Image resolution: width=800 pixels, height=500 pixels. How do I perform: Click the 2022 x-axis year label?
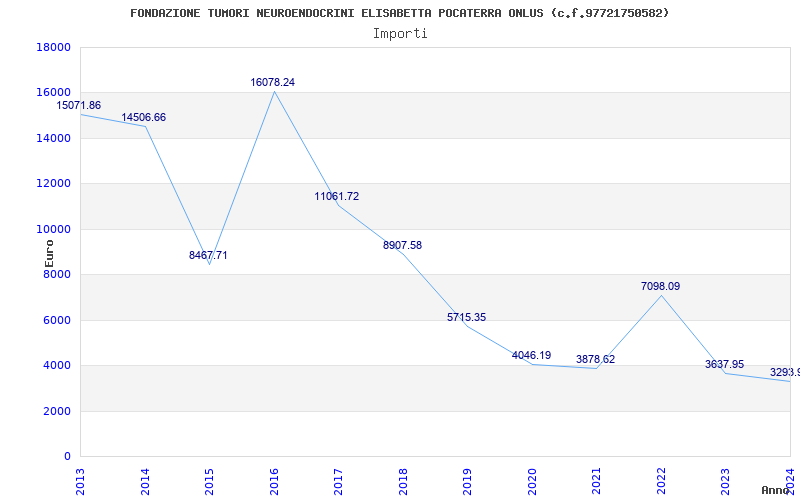coord(661,482)
